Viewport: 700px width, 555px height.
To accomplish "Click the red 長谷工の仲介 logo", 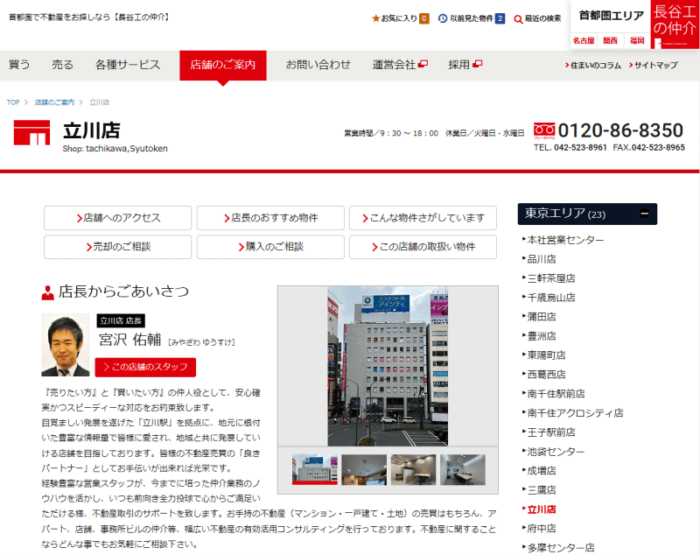I will (x=675, y=24).
